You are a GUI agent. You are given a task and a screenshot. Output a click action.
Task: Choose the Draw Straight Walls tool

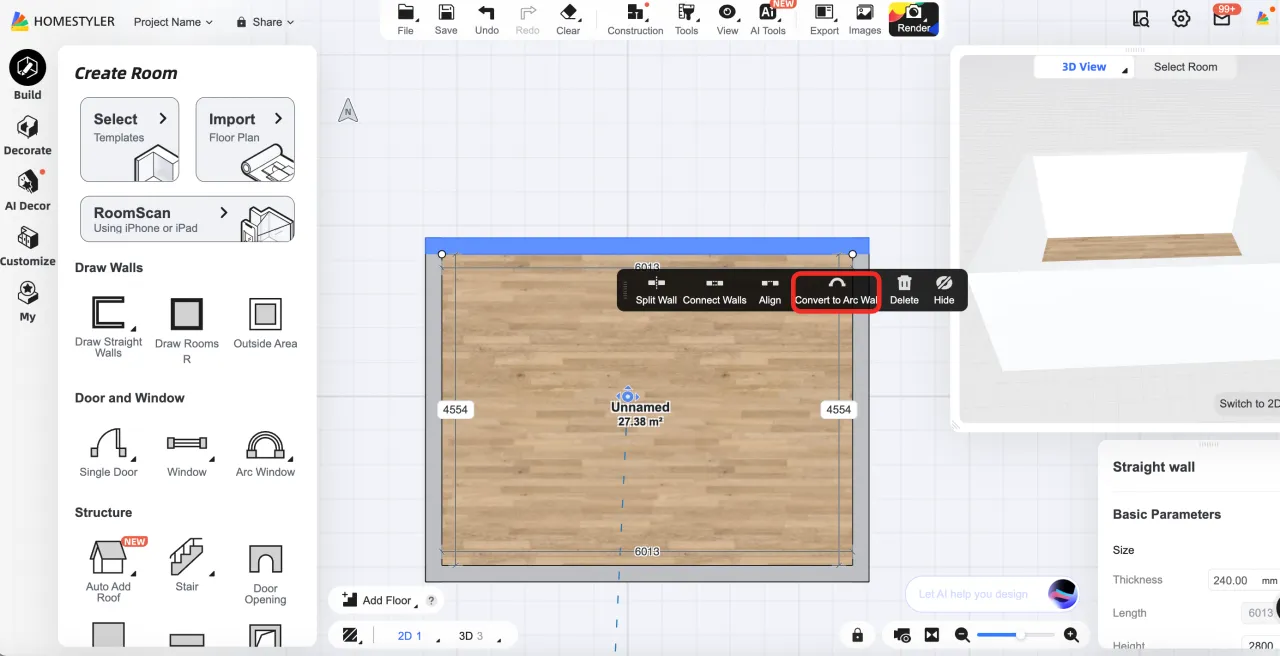[108, 314]
